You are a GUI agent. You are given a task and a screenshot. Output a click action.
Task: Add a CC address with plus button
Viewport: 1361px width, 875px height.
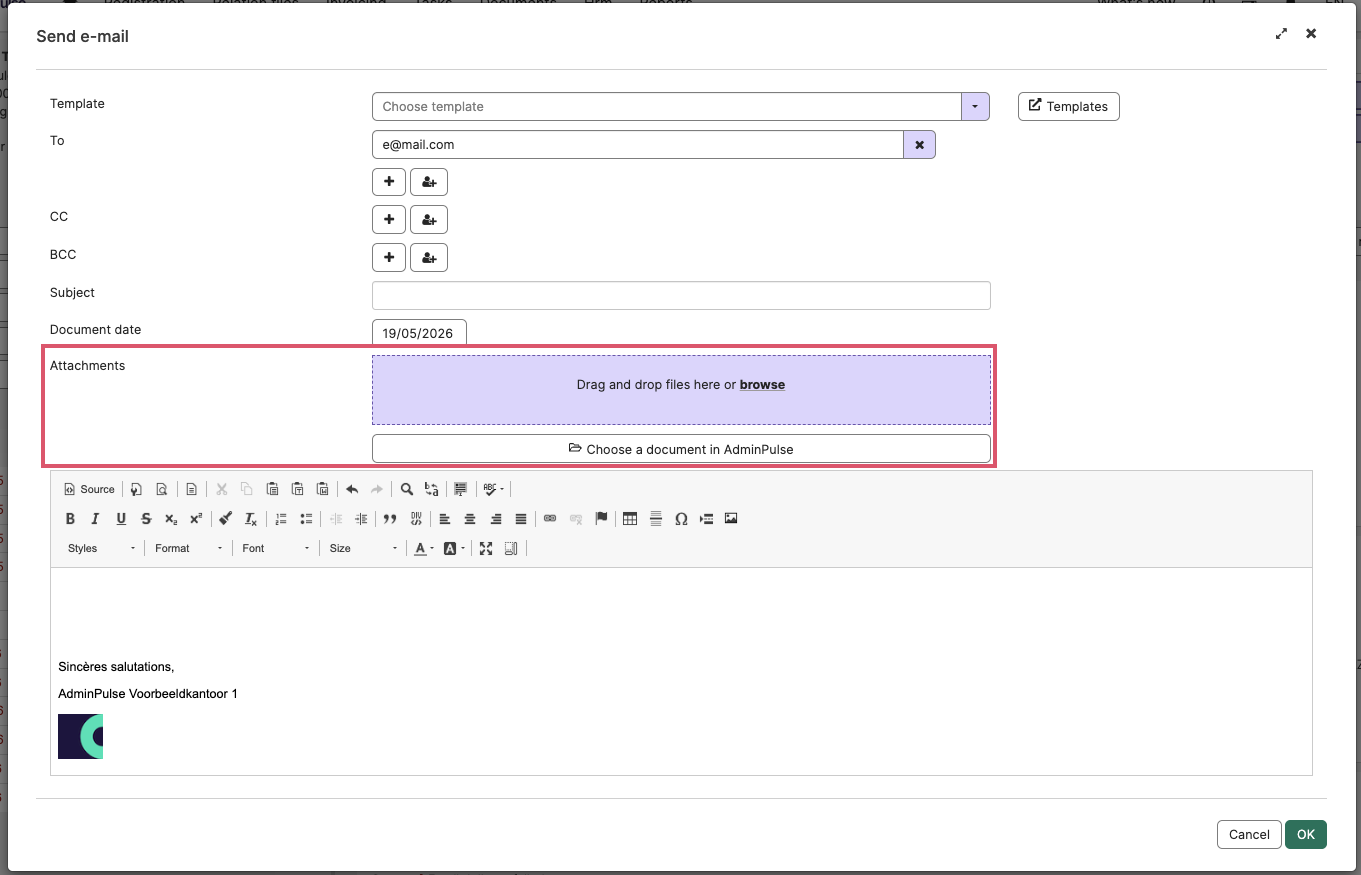[389, 219]
